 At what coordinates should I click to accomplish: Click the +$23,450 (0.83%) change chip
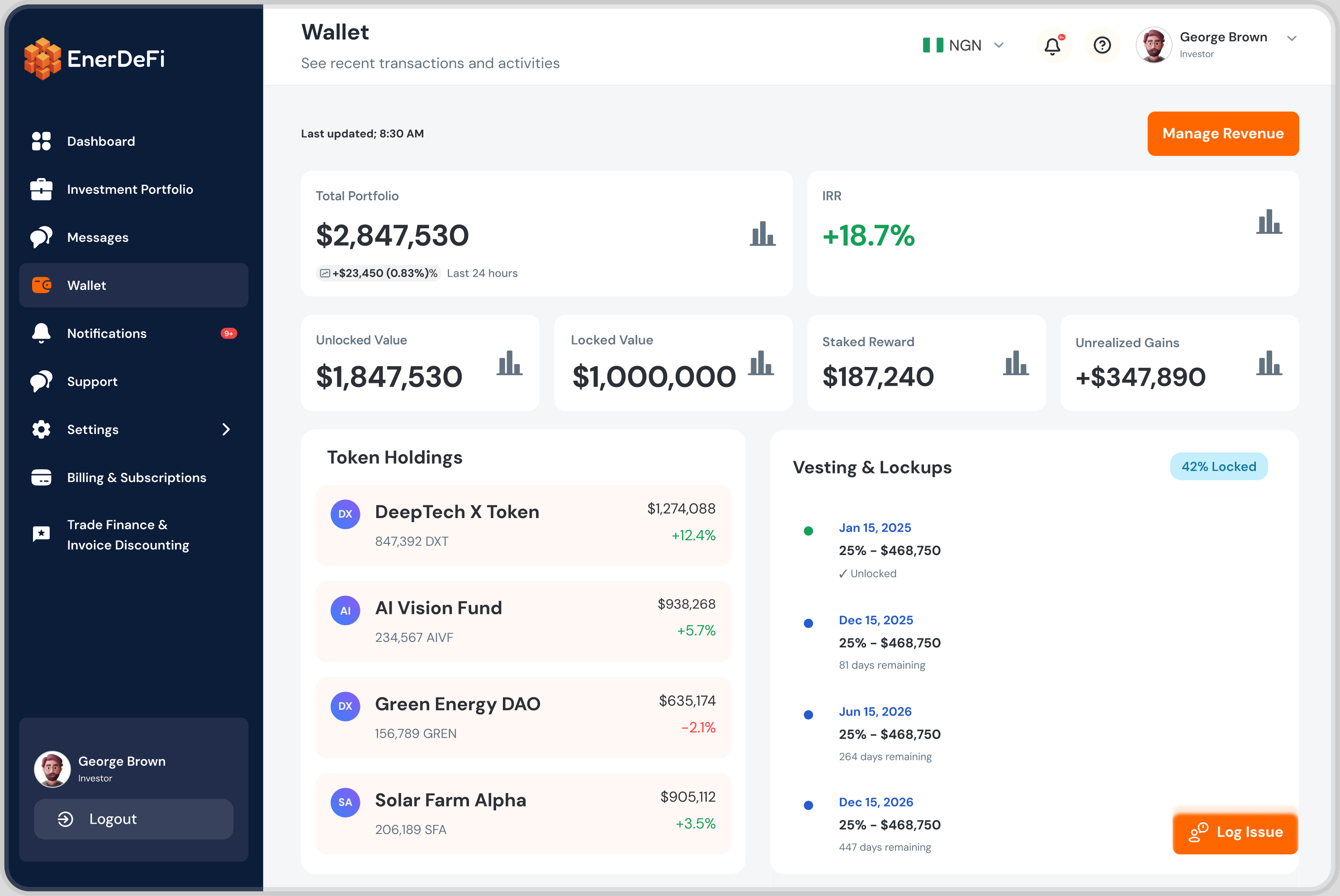pyautogui.click(x=379, y=273)
